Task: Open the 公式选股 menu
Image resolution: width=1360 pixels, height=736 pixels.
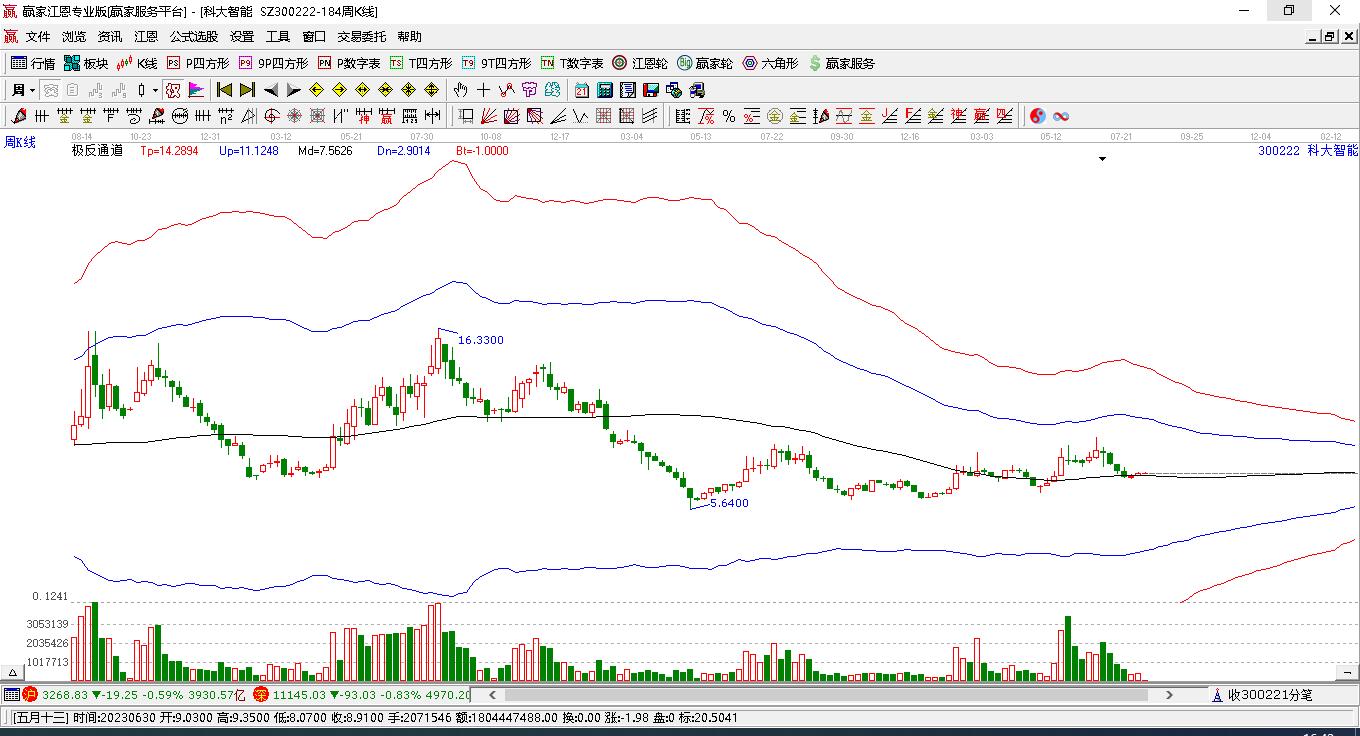Action: coord(193,37)
